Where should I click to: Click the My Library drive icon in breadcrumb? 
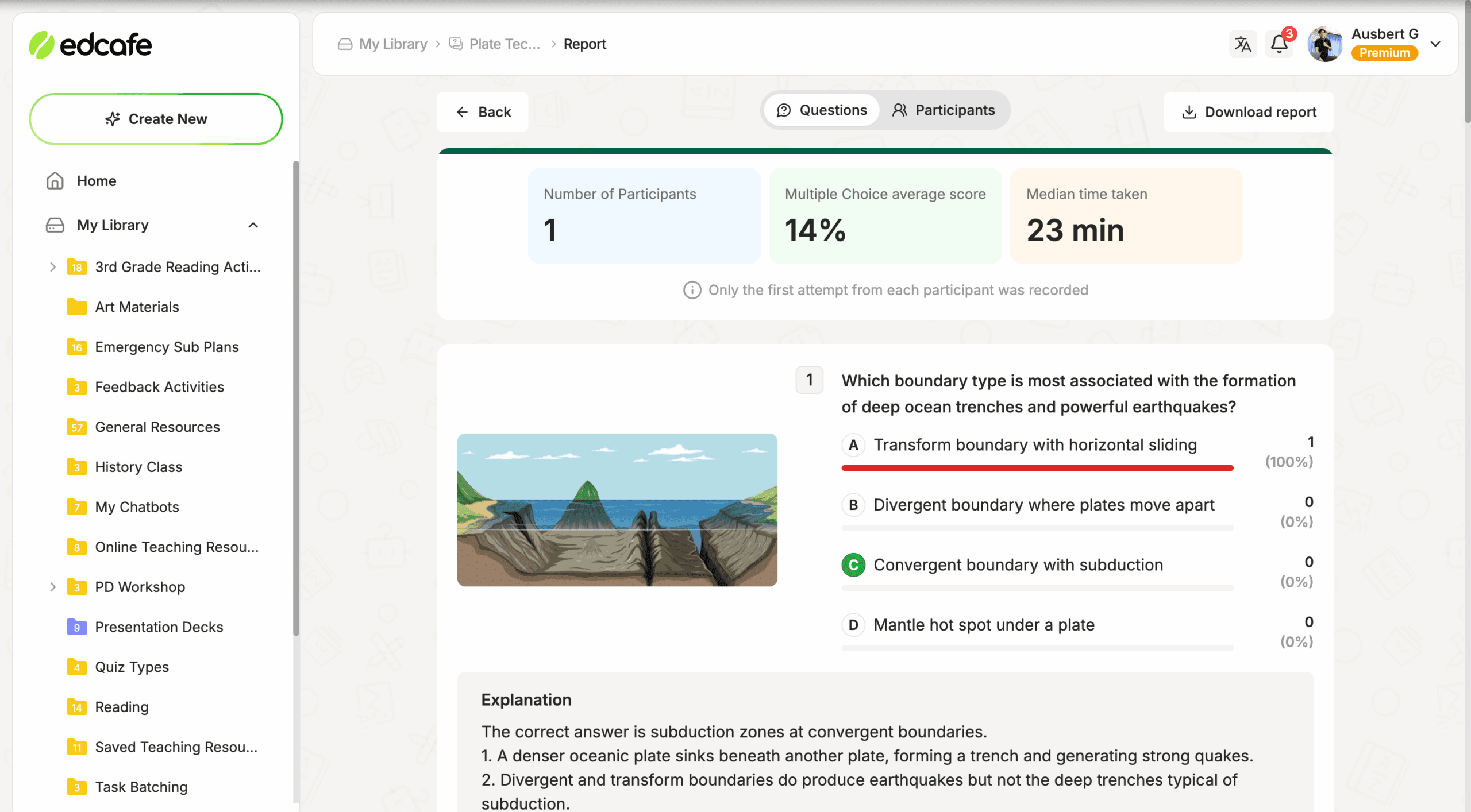point(345,44)
